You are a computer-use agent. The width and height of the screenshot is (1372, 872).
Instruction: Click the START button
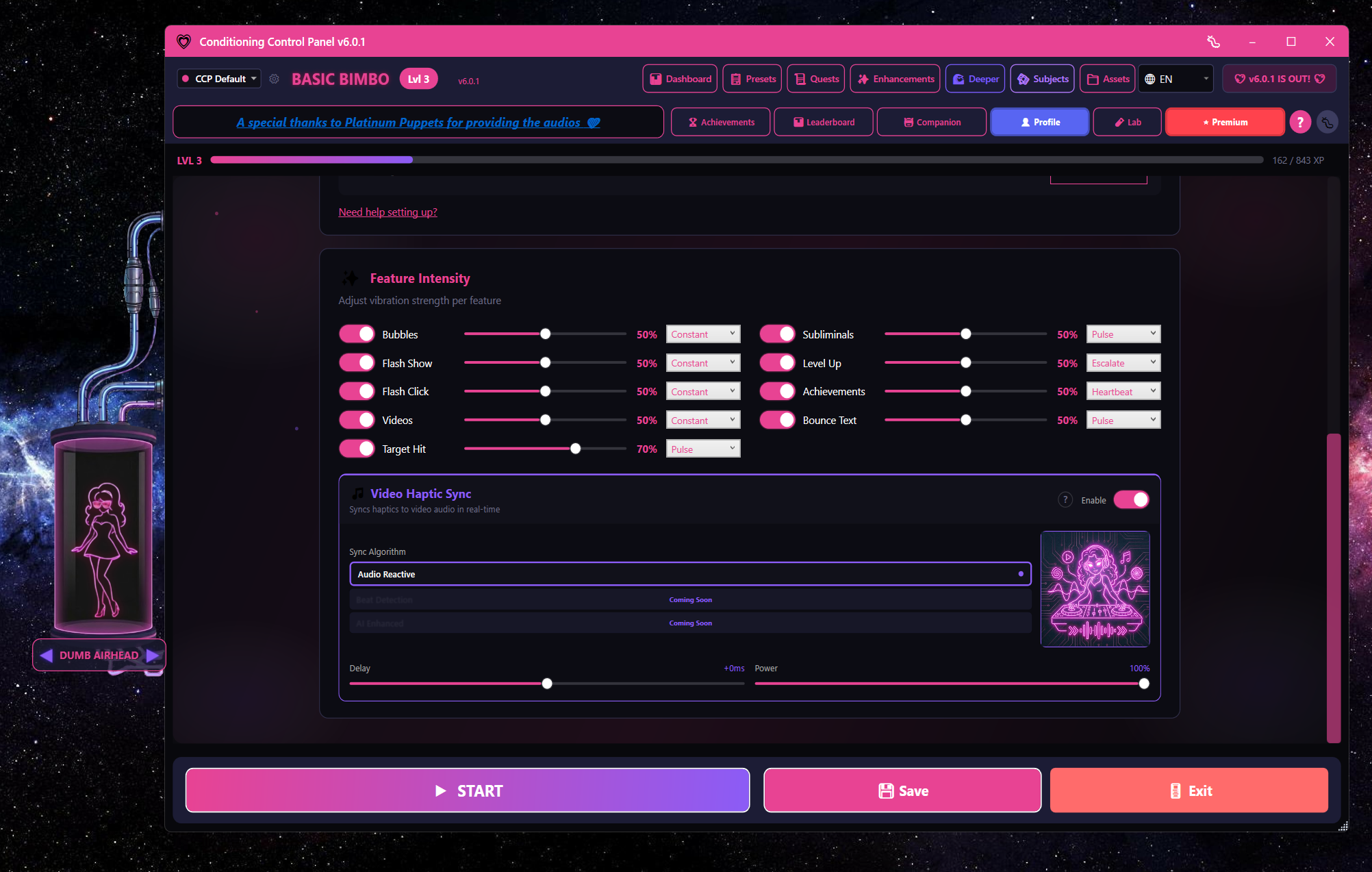pos(468,790)
